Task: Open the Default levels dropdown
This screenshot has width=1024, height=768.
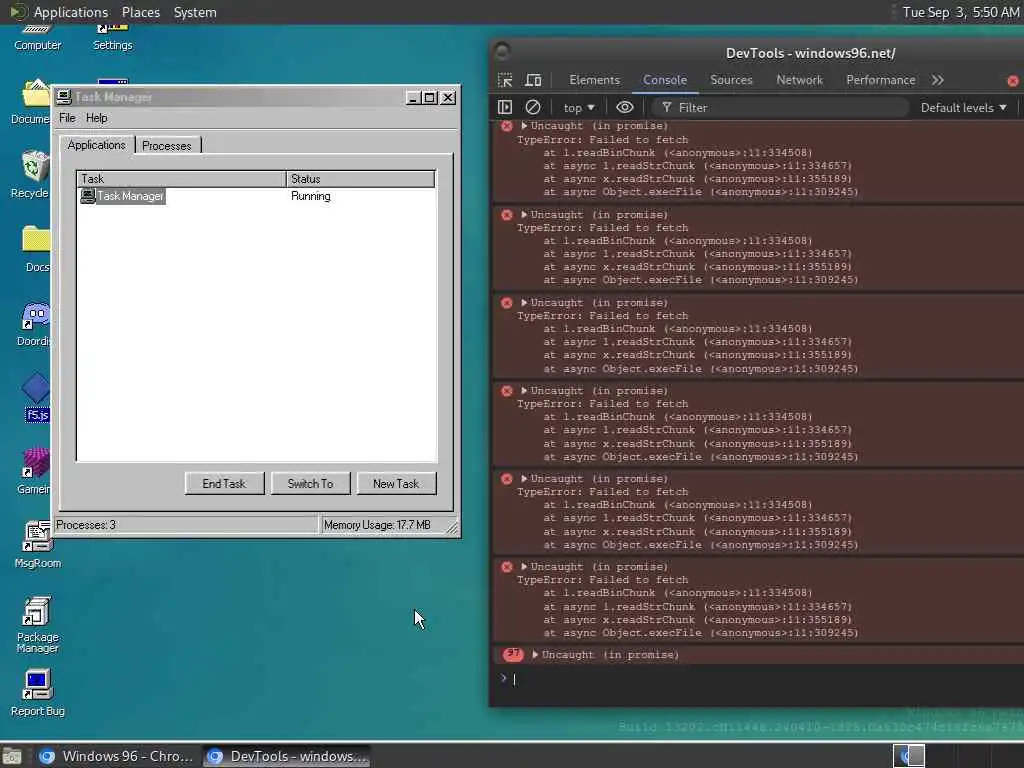Action: pyautogui.click(x=963, y=108)
